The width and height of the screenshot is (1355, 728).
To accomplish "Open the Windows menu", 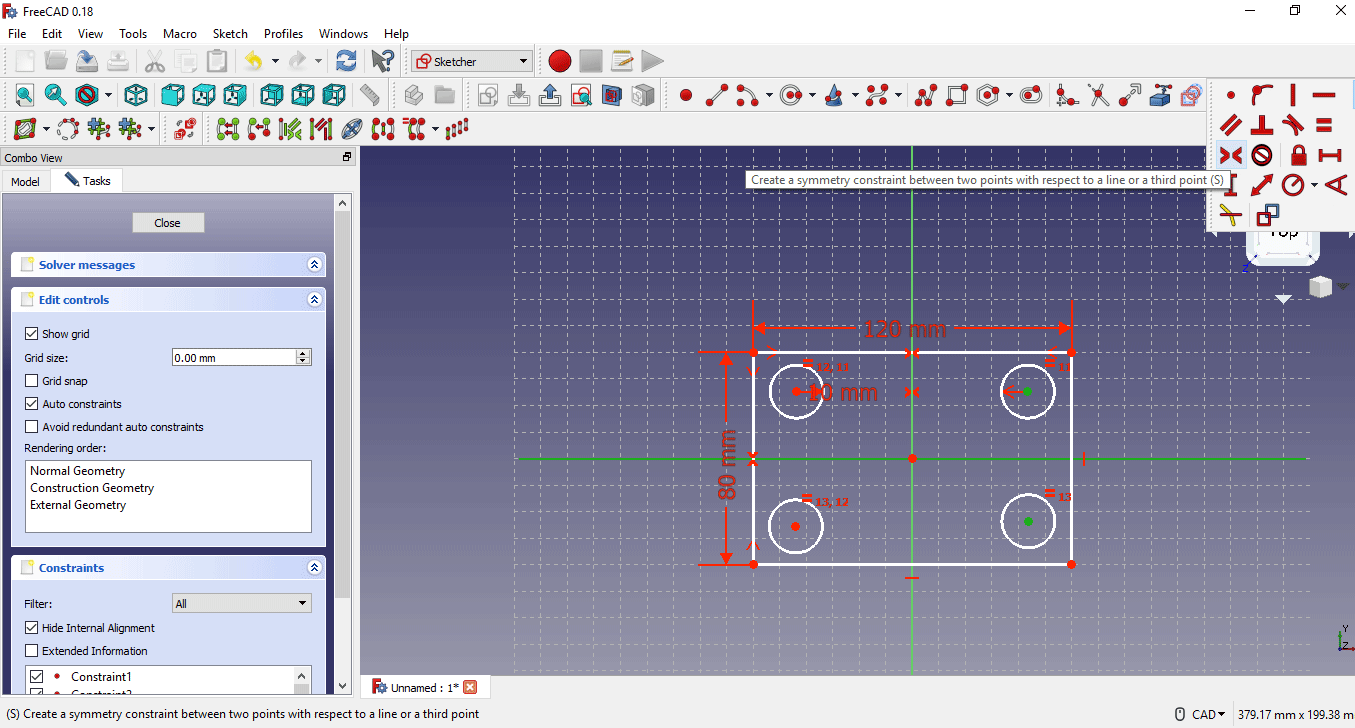I will click(343, 34).
